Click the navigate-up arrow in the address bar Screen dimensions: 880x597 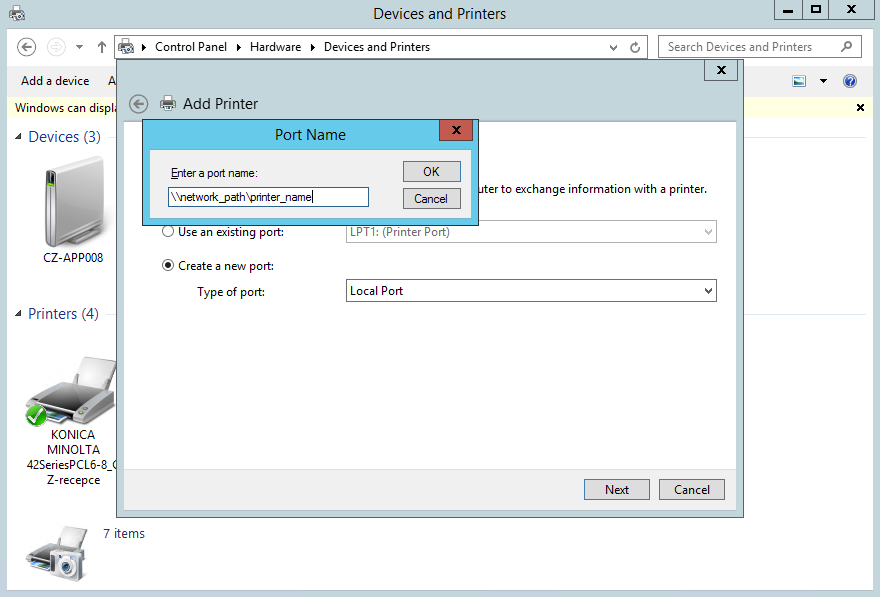coord(101,46)
